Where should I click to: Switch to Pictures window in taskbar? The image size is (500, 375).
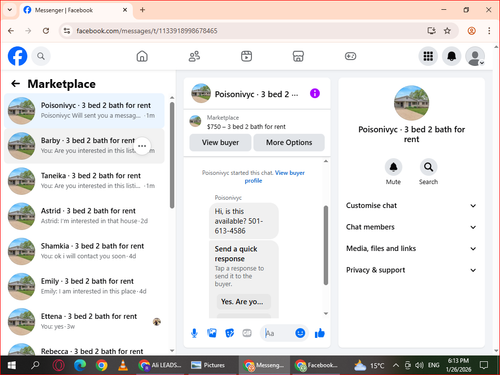[x=212, y=365]
